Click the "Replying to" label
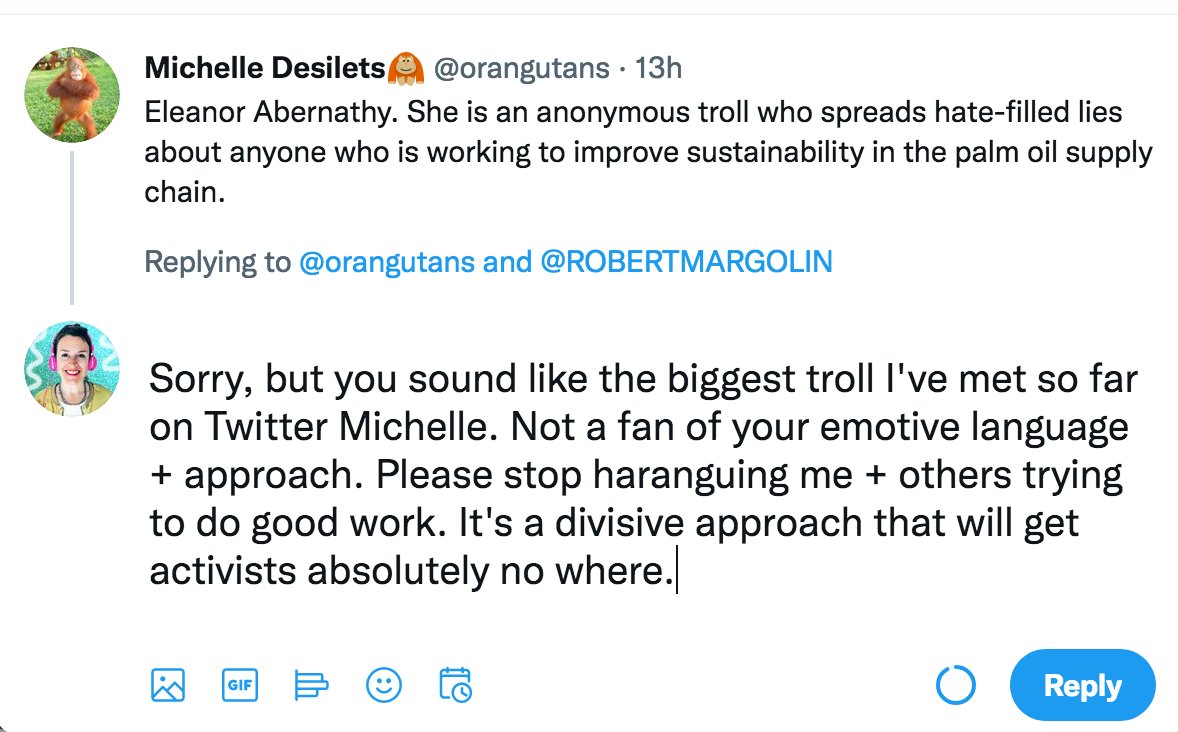 tap(217, 262)
